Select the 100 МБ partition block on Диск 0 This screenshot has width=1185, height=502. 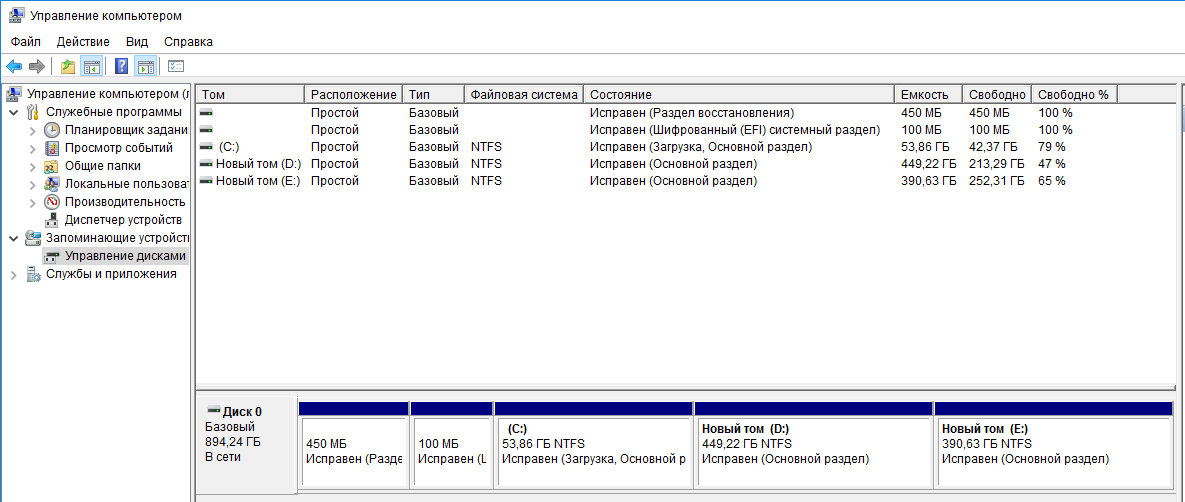click(451, 445)
